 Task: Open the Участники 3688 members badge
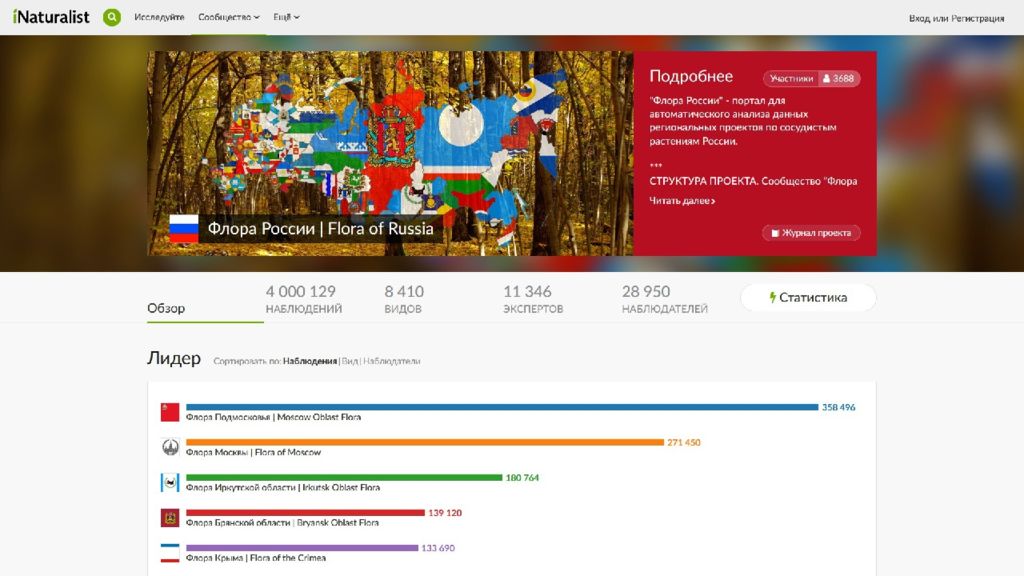click(x=812, y=78)
